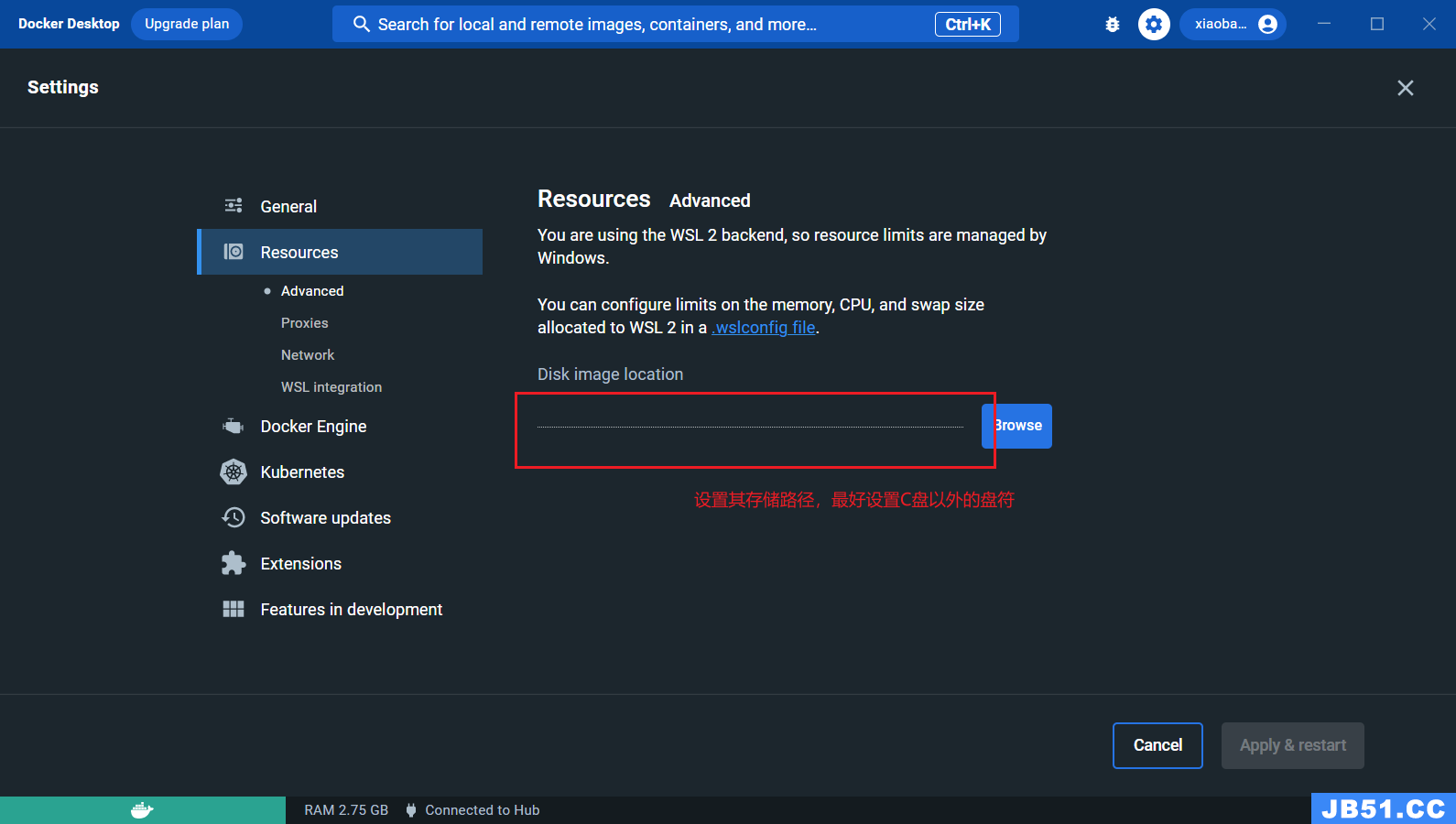Screen dimensions: 1456x824
Task: Open settings with the gear icon
Action: (x=1154, y=25)
